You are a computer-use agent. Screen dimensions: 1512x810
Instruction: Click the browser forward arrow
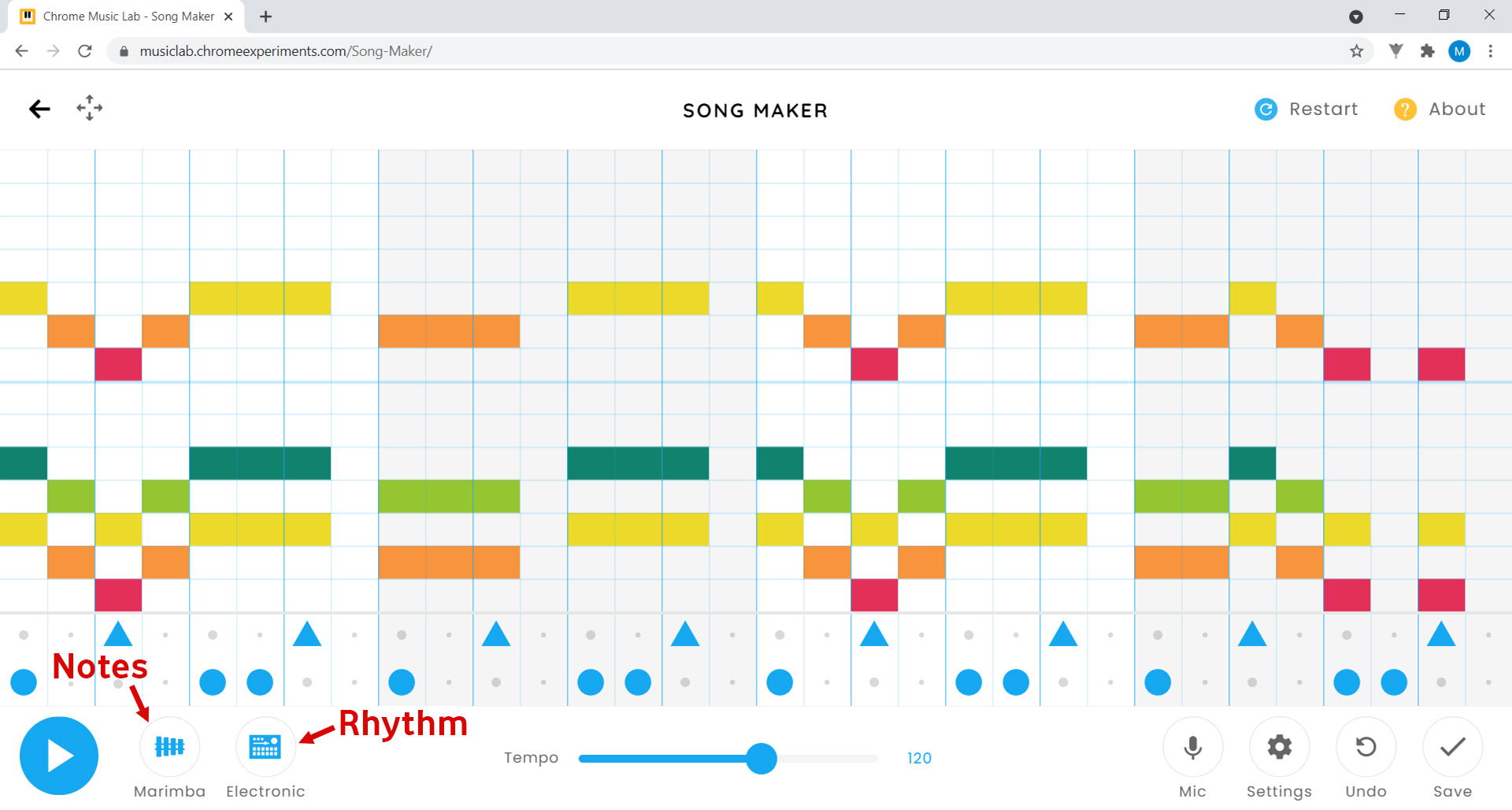53,51
